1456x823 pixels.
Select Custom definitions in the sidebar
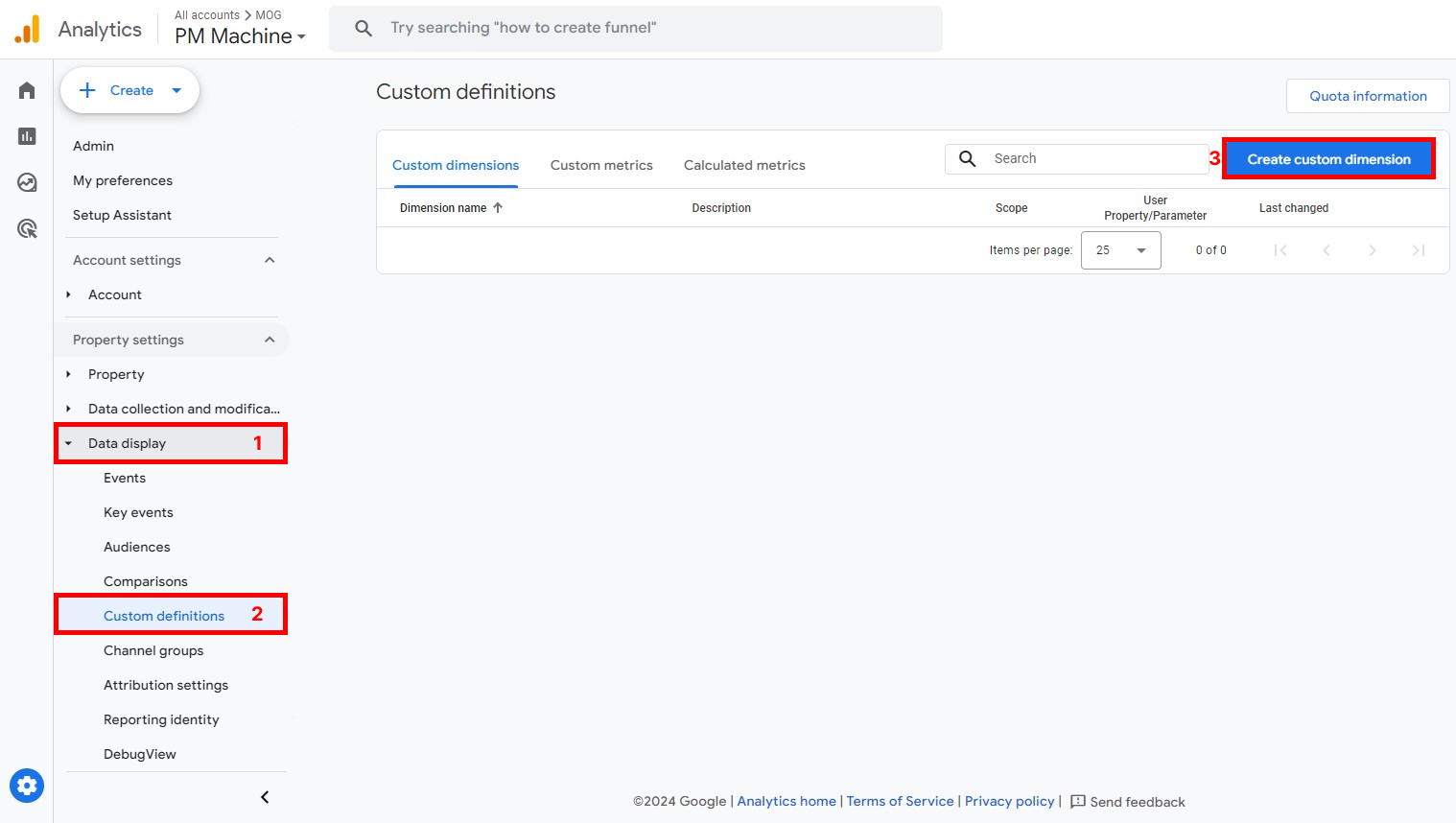[164, 616]
